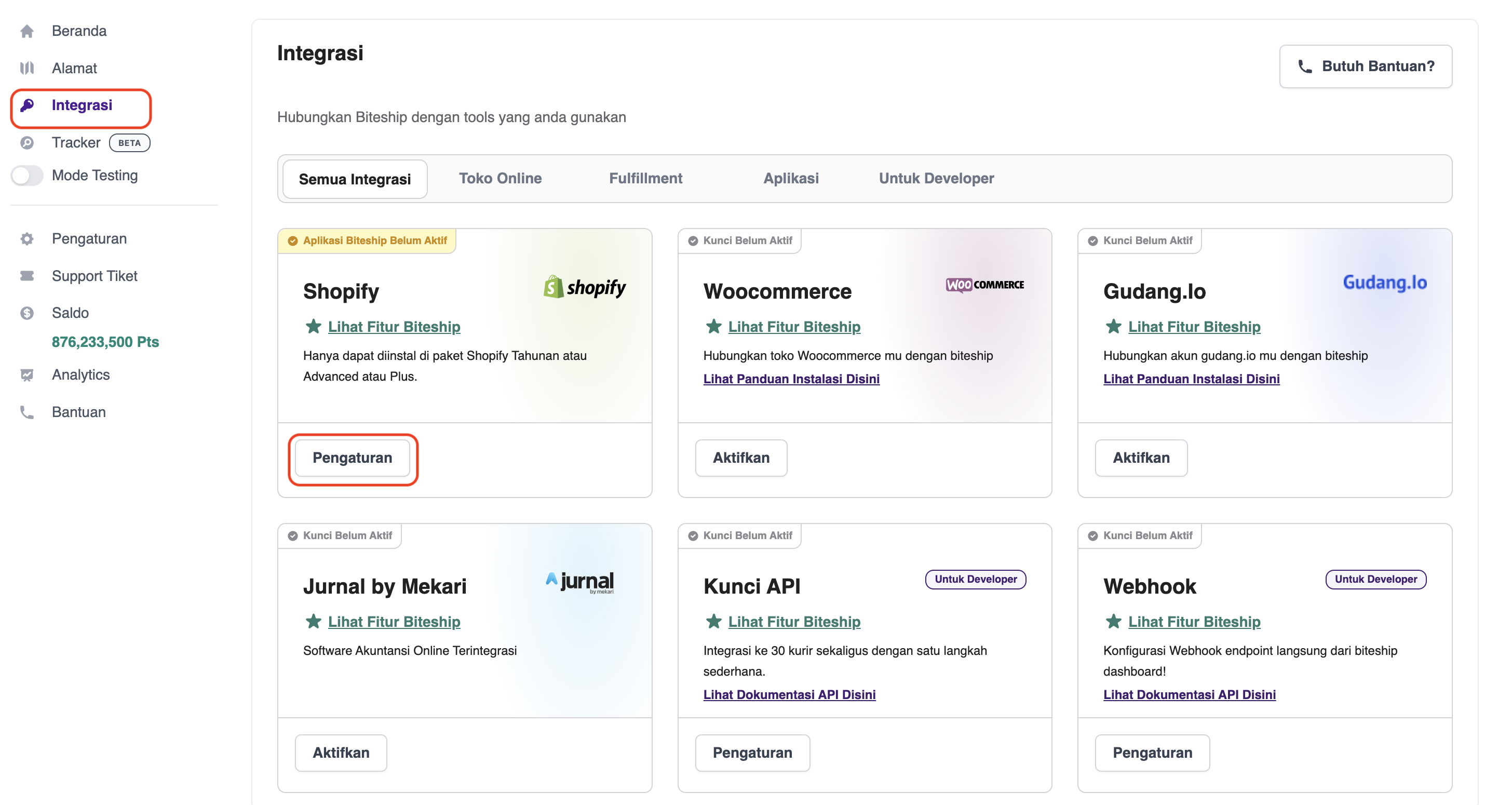Click the check icon on Webhook status badge
Screen dimensions: 1512x805
point(1092,535)
